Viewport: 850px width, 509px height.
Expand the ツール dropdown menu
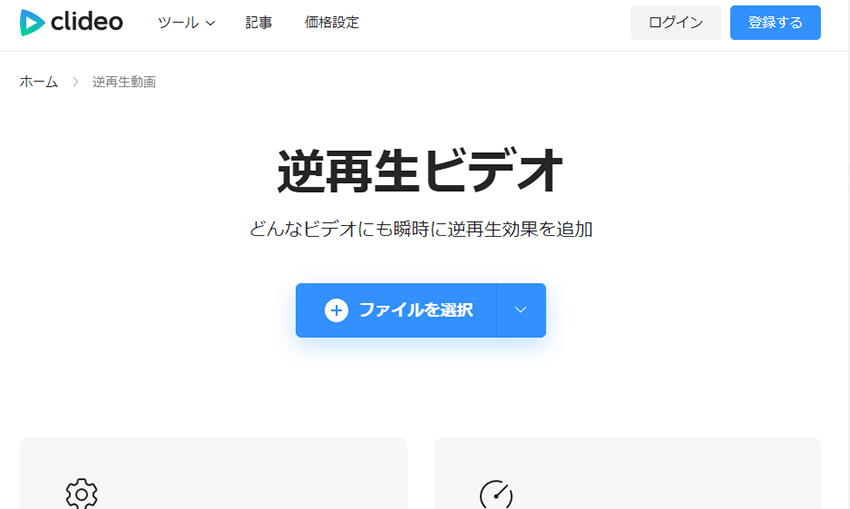(x=186, y=23)
